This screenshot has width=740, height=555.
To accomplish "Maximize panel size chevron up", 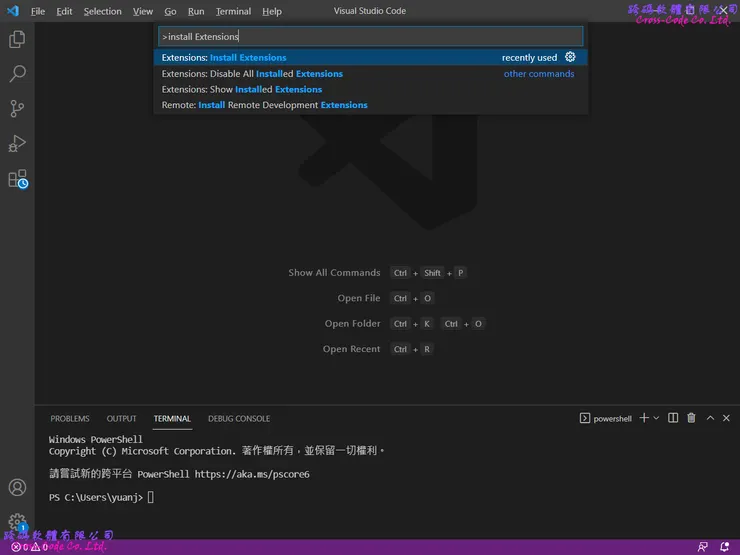I will coord(710,418).
